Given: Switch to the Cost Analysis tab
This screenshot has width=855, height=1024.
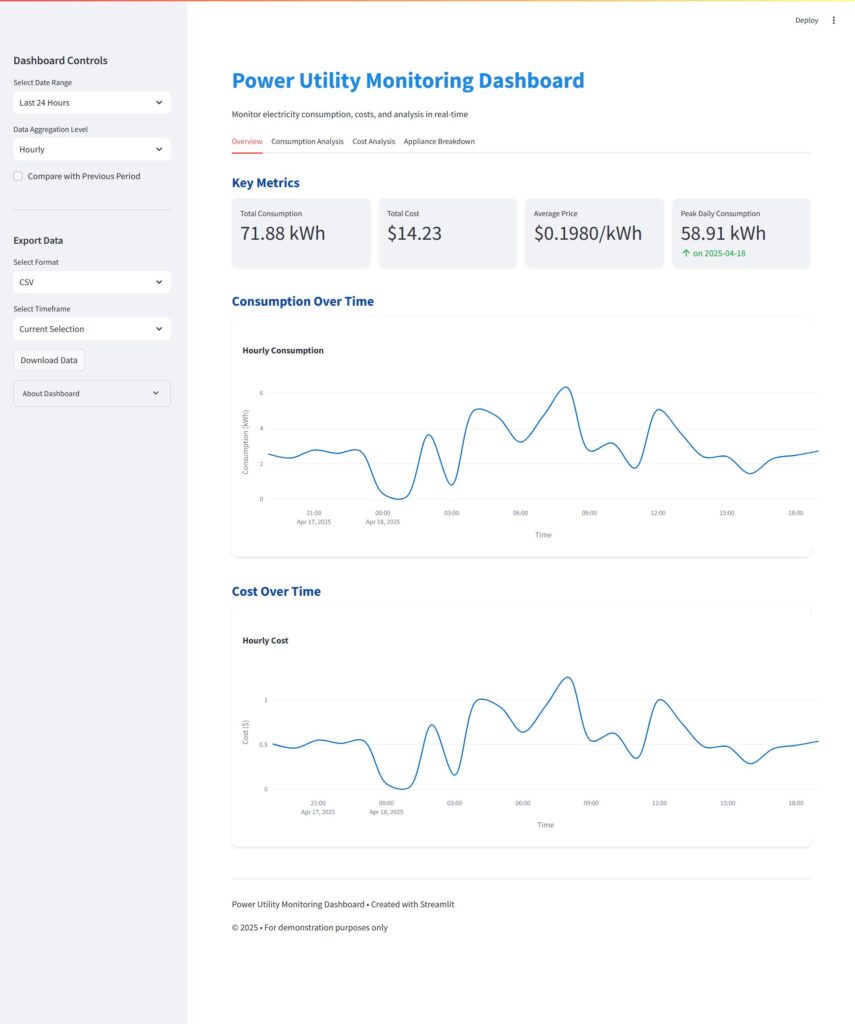Looking at the screenshot, I should click(x=373, y=141).
